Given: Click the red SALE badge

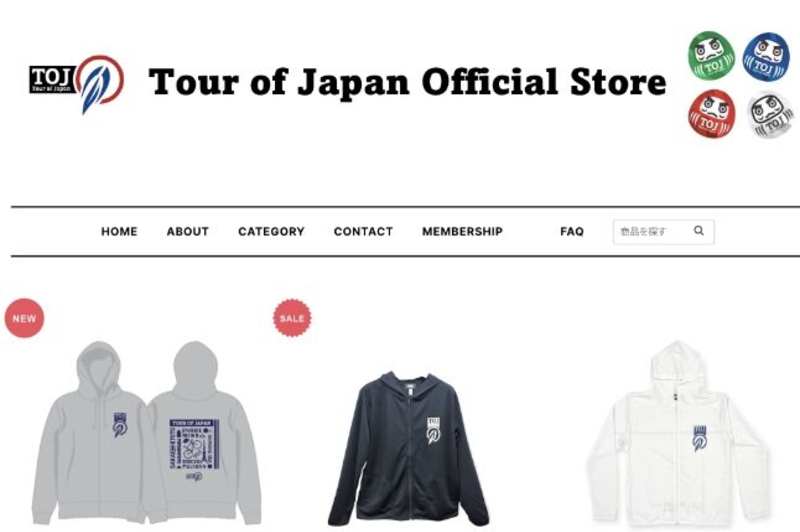Looking at the screenshot, I should [x=292, y=318].
